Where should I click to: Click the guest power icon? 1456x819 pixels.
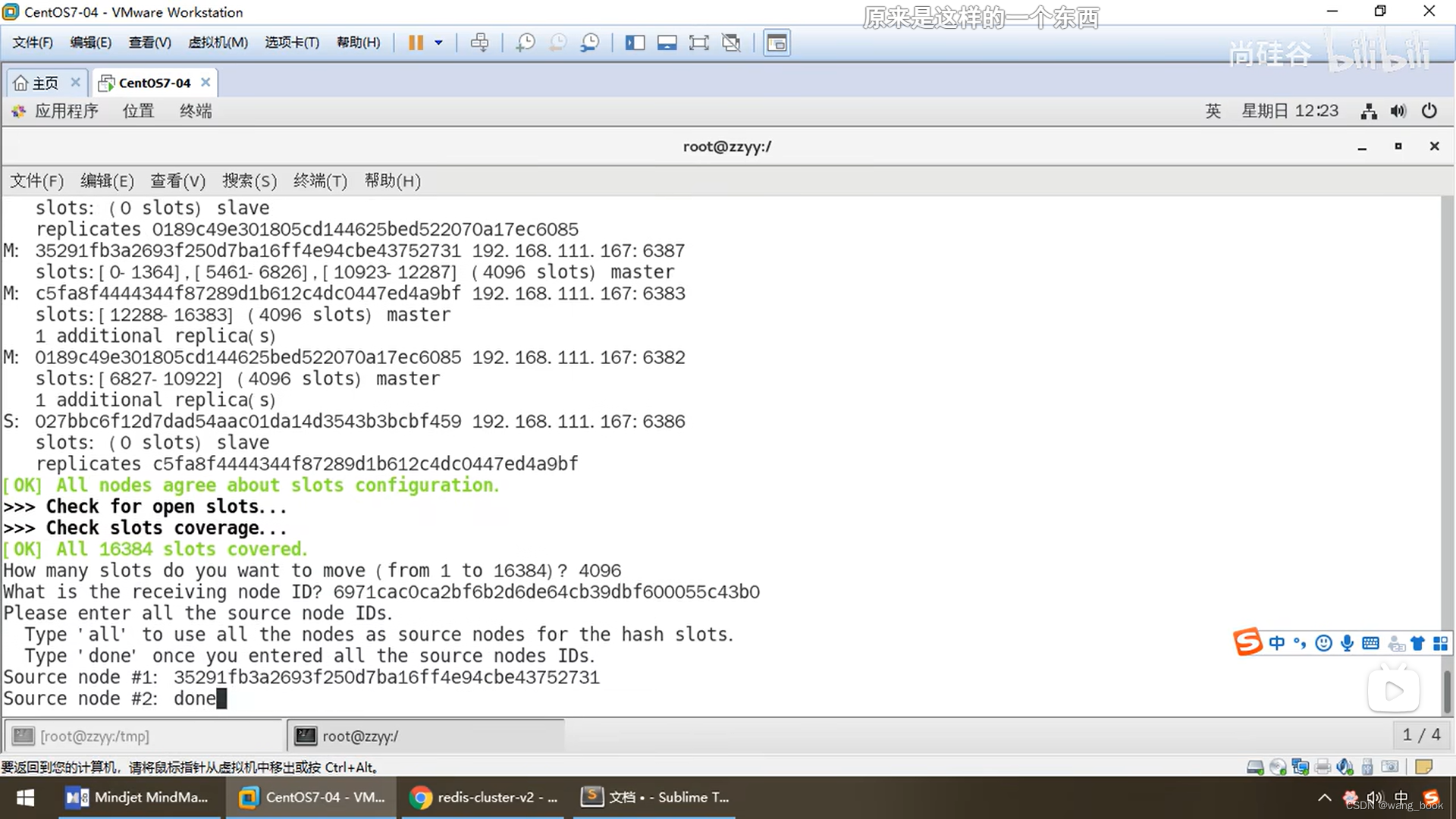coord(1429,111)
